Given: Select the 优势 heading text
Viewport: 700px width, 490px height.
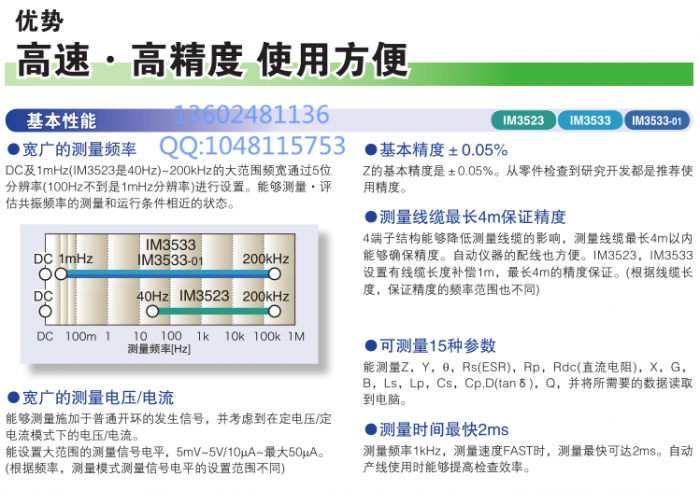Looking at the screenshot, I should [39, 21].
